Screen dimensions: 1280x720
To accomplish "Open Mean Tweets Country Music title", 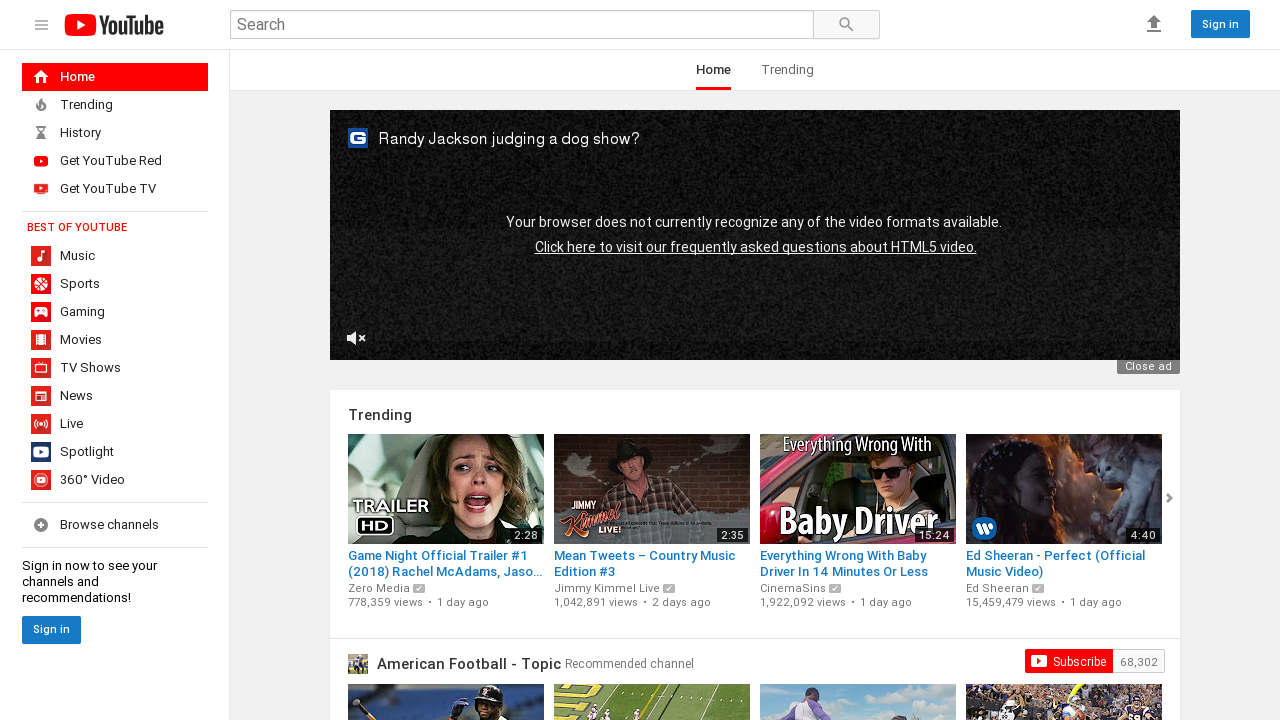I will [x=645, y=564].
